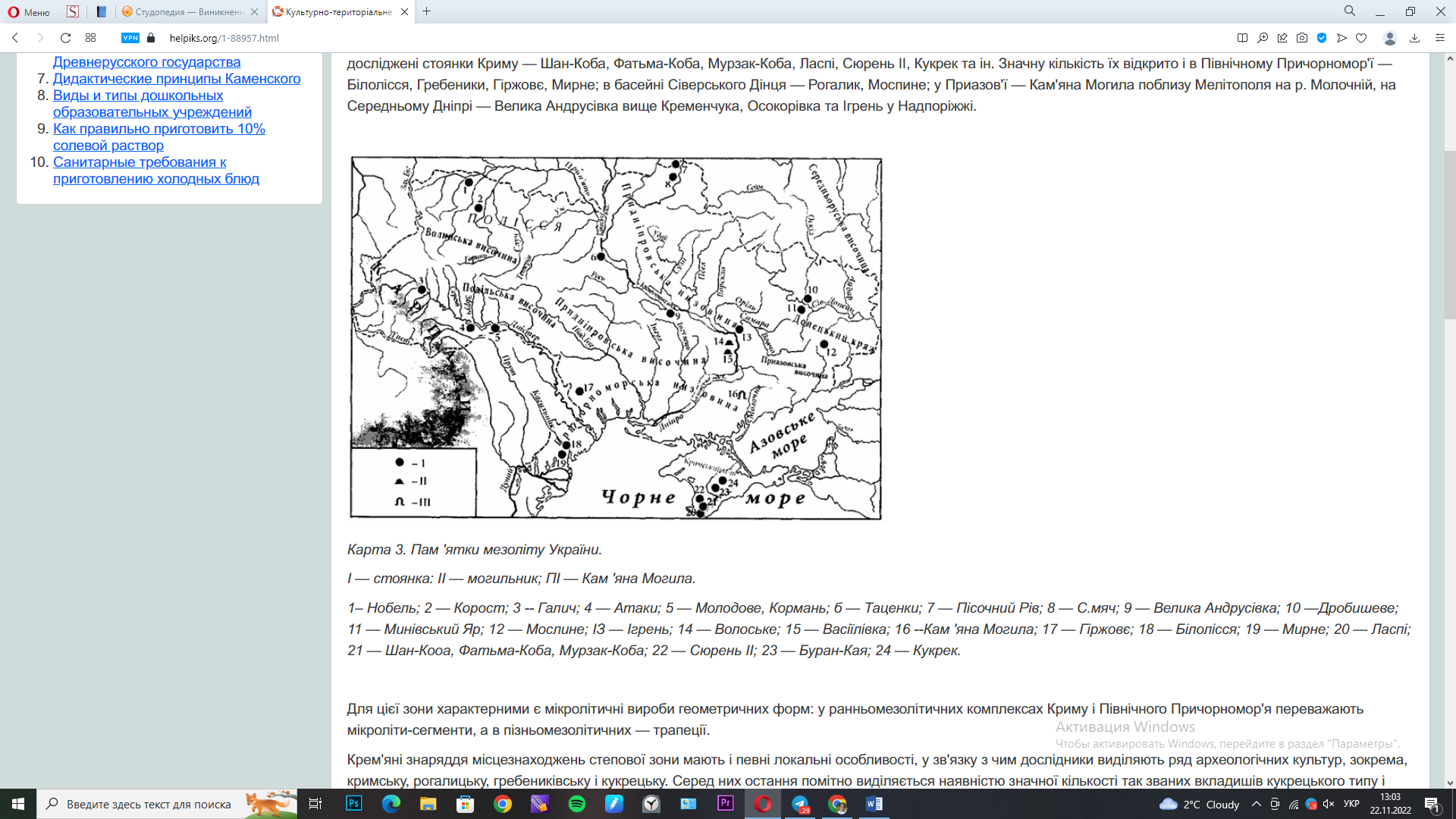Open the Opera account profile avatar
The width and height of the screenshot is (1456, 819).
[1390, 38]
